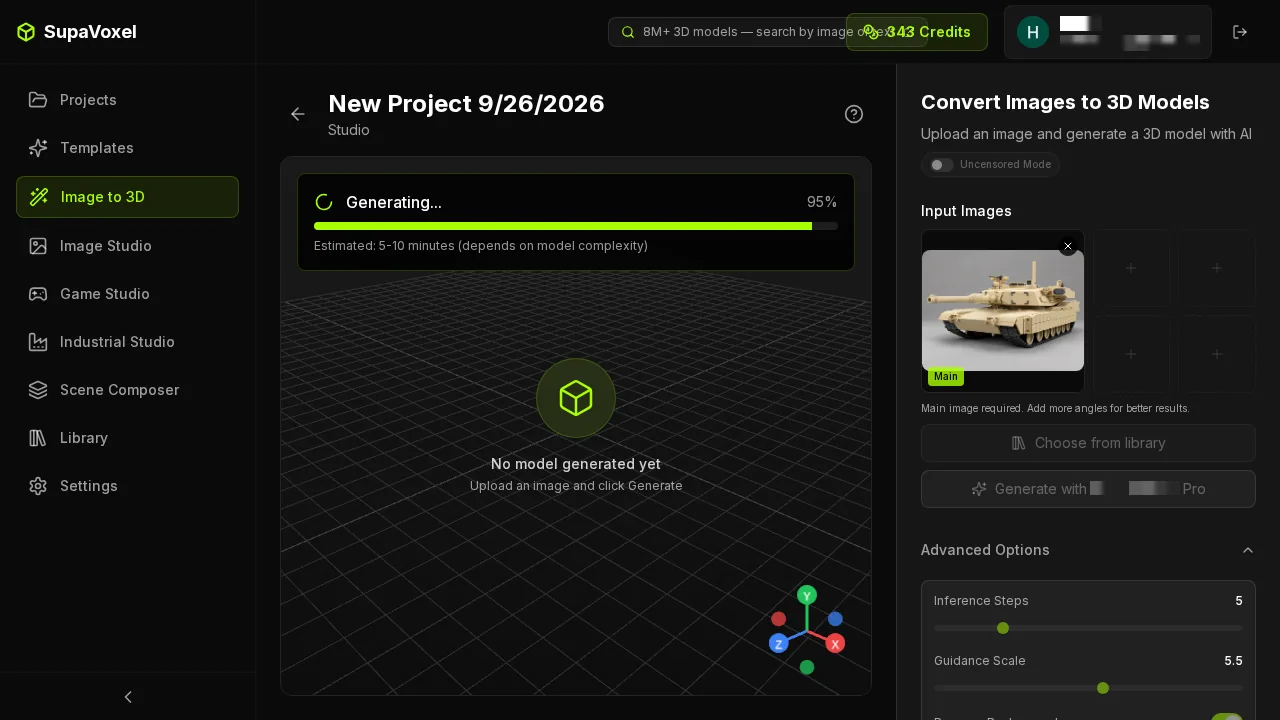Toggle the Remove Background switch
Screen dimensions: 1280x720
(1227, 718)
